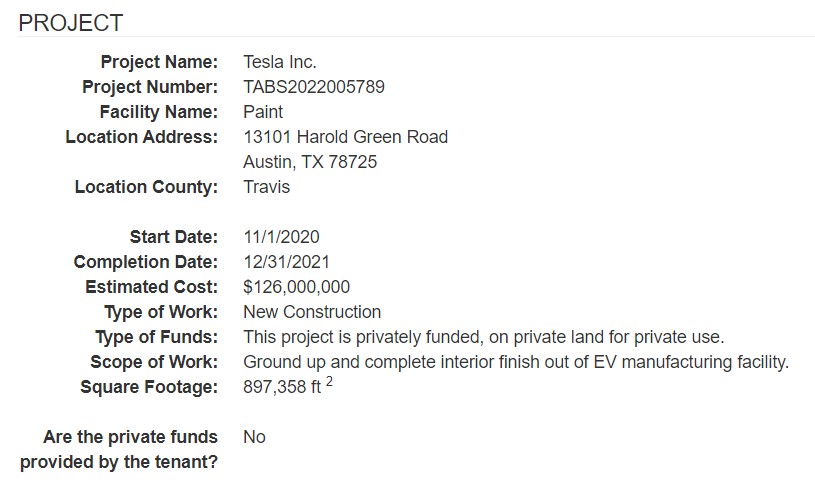Click the Location Address field label
This screenshot has height=497, width=815.
(141, 137)
